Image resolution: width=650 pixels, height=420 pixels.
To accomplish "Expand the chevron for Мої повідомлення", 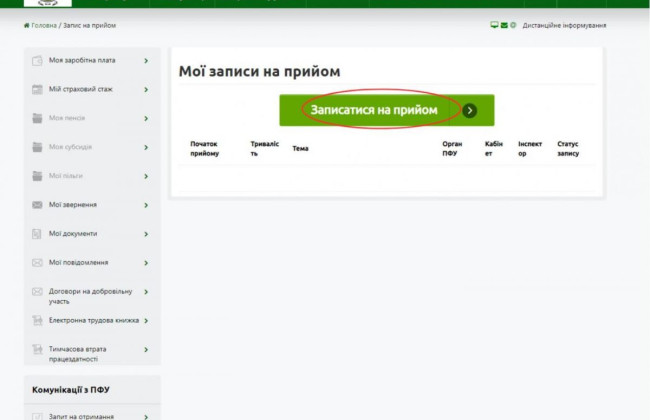I will (146, 263).
